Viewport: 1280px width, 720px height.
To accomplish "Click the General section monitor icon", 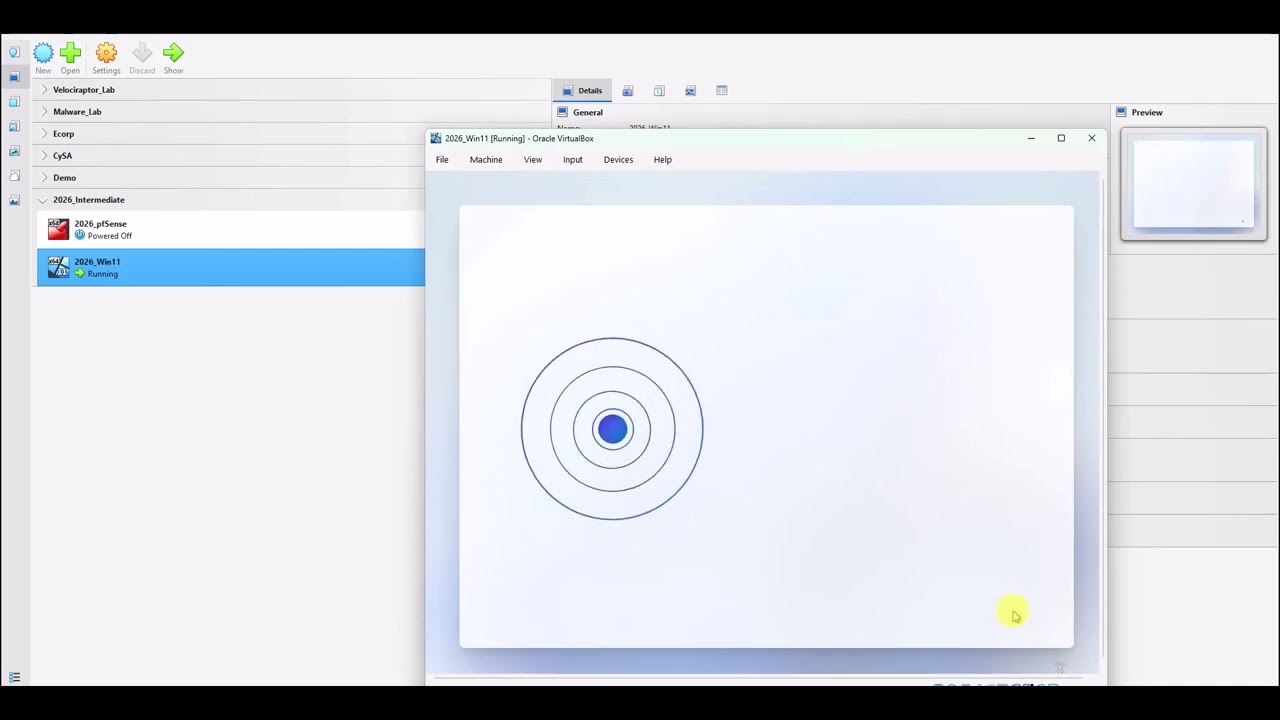I will click(x=563, y=113).
